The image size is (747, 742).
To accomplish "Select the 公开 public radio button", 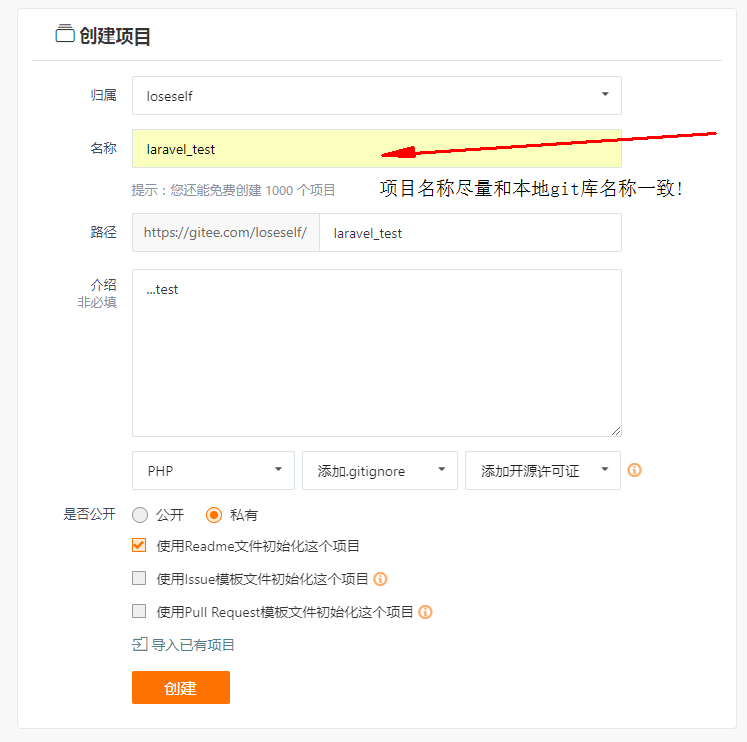I will tap(140, 515).
